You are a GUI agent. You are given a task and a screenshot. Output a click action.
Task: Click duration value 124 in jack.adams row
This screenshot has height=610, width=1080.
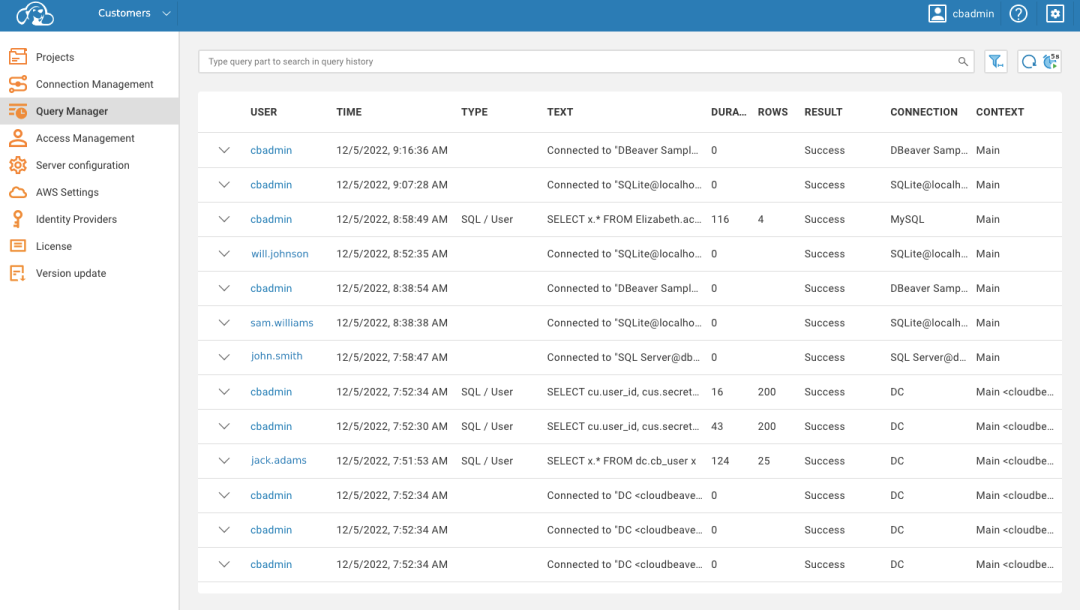point(720,461)
